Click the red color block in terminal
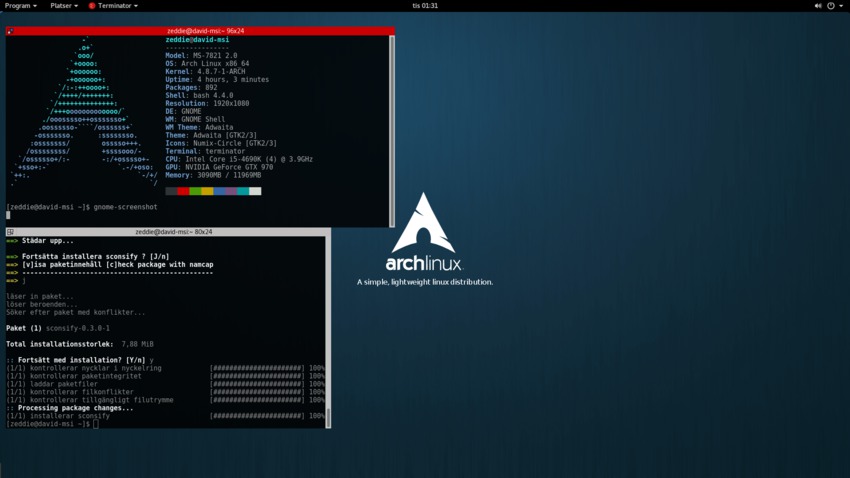Image resolution: width=850 pixels, height=478 pixels. pos(183,191)
